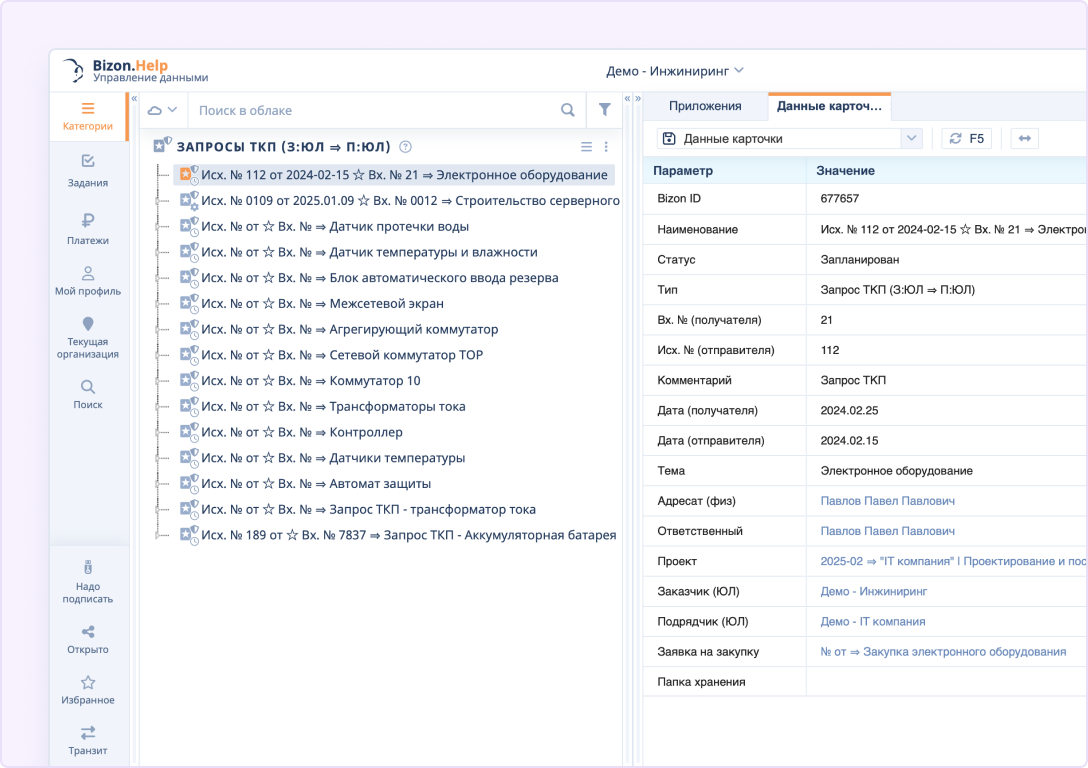Expand the cloud source dropdown

[x=162, y=110]
